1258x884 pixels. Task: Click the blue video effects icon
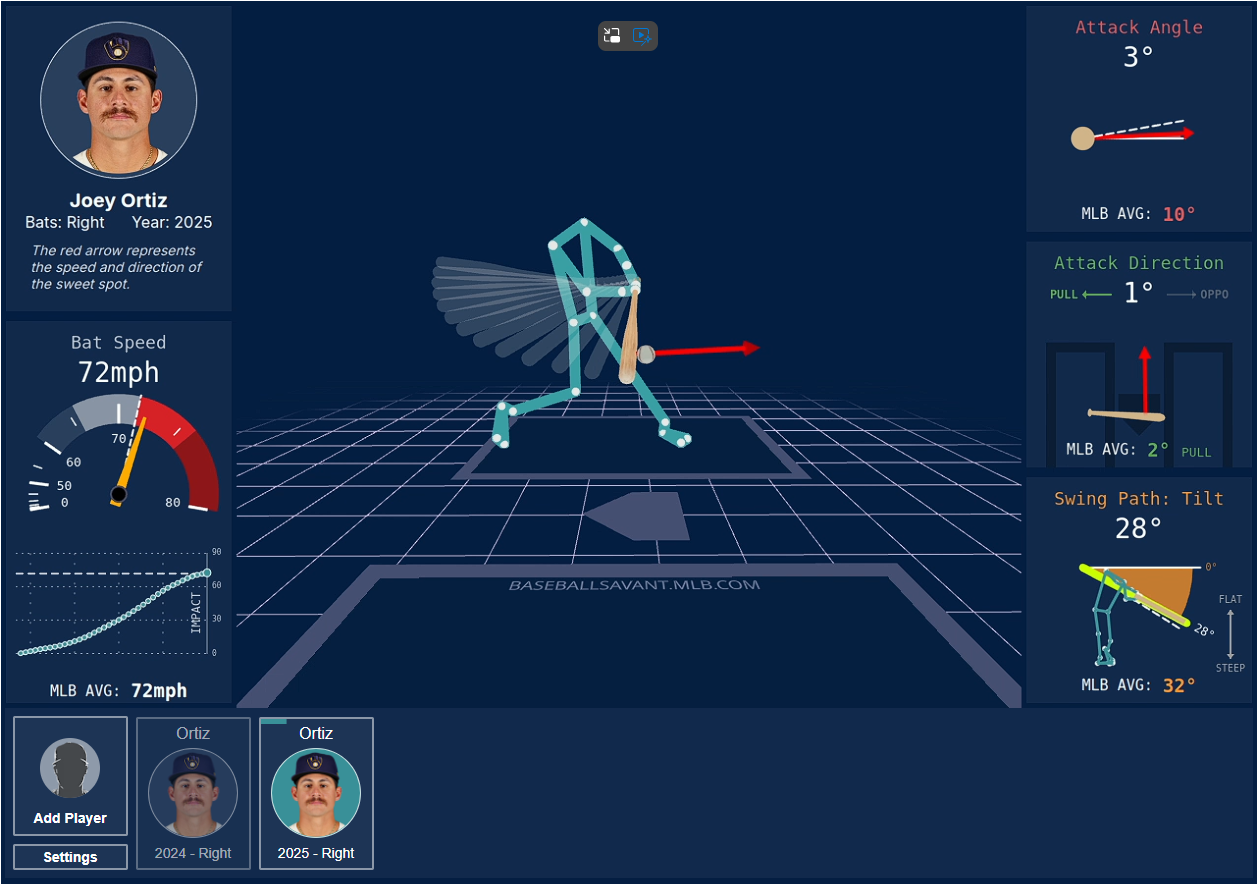pos(642,36)
